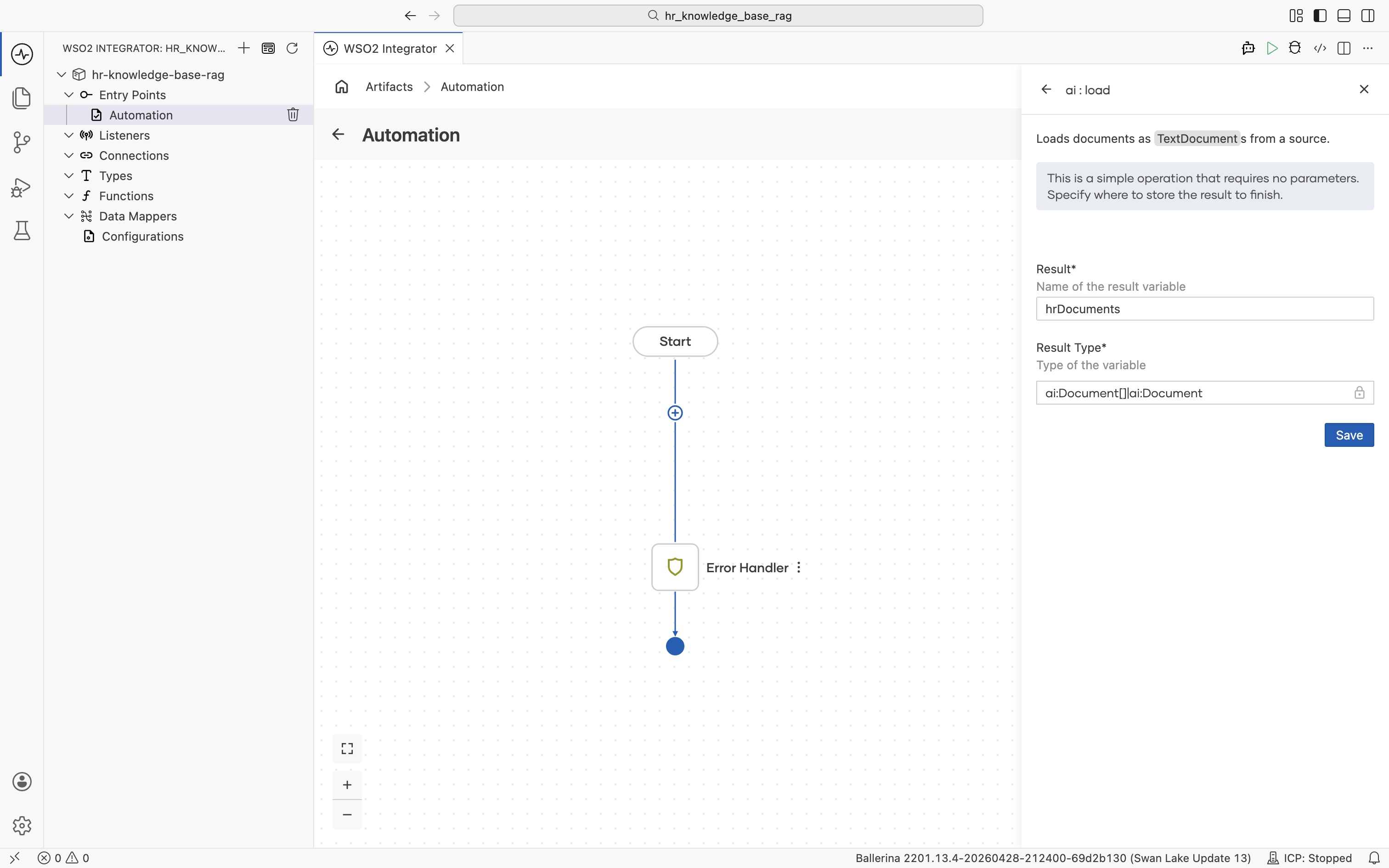Add a node with the plus on the flow line
Viewport: 1389px width, 868px height.
click(x=675, y=413)
